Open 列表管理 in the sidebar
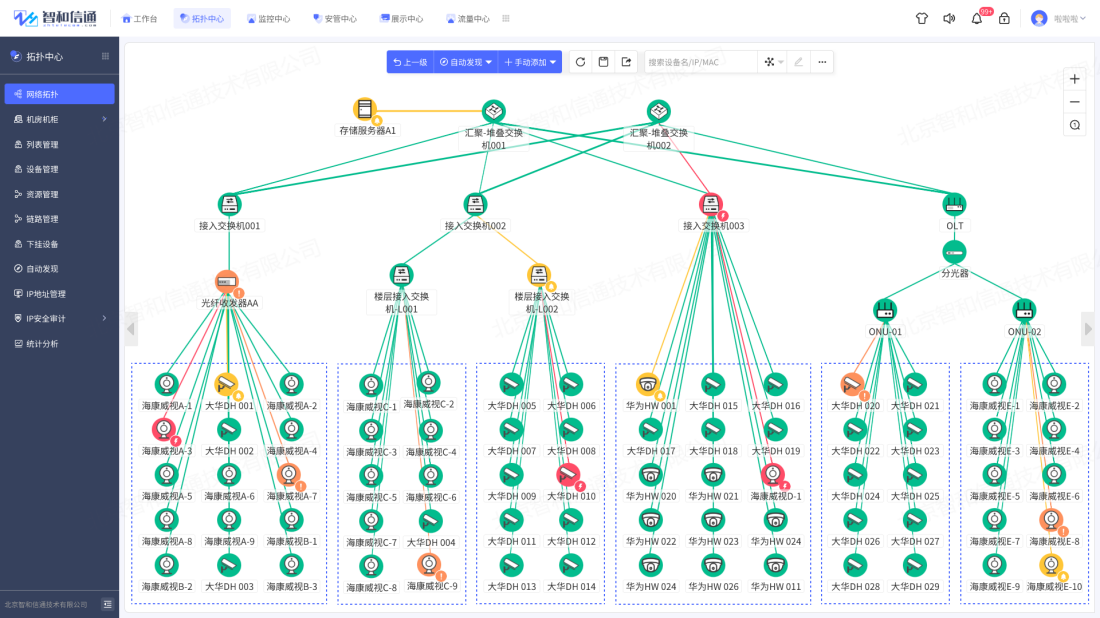Screen dimensions: 1100x618 (x=60, y=145)
